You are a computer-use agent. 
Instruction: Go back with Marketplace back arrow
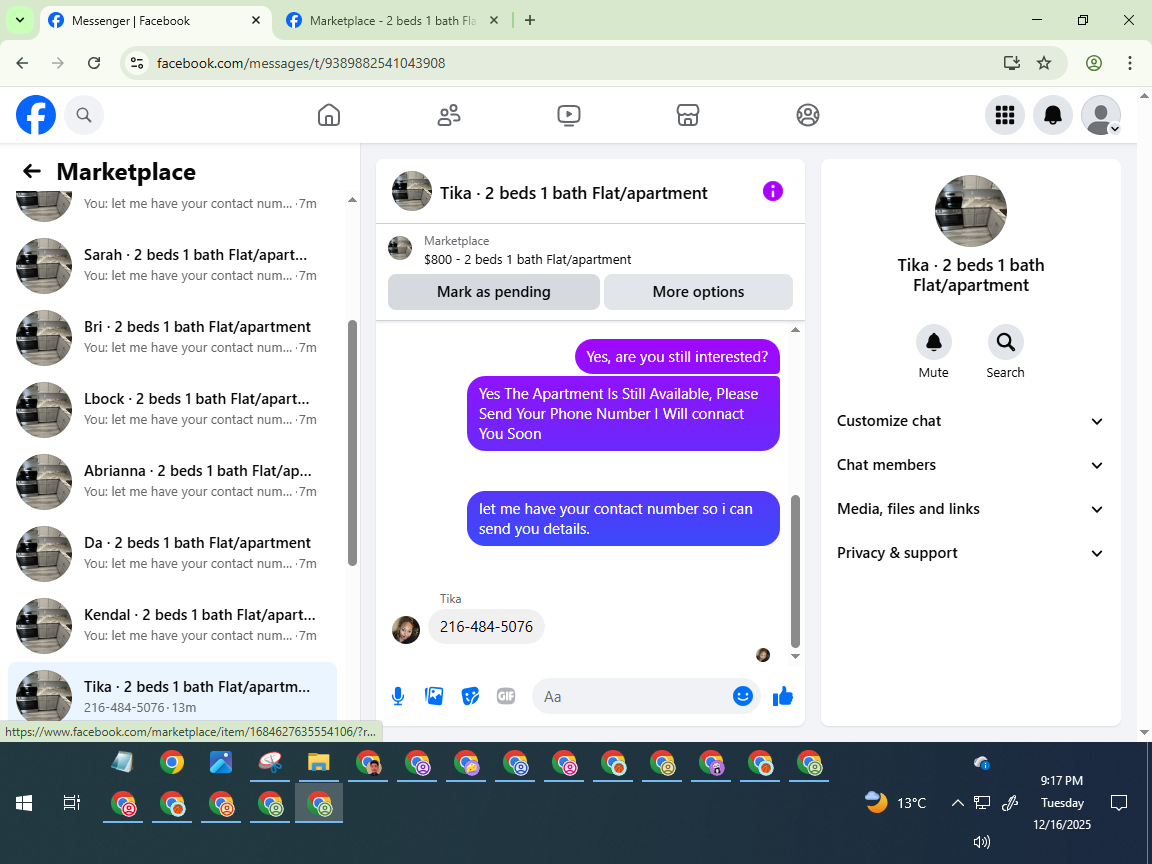pyautogui.click(x=32, y=171)
